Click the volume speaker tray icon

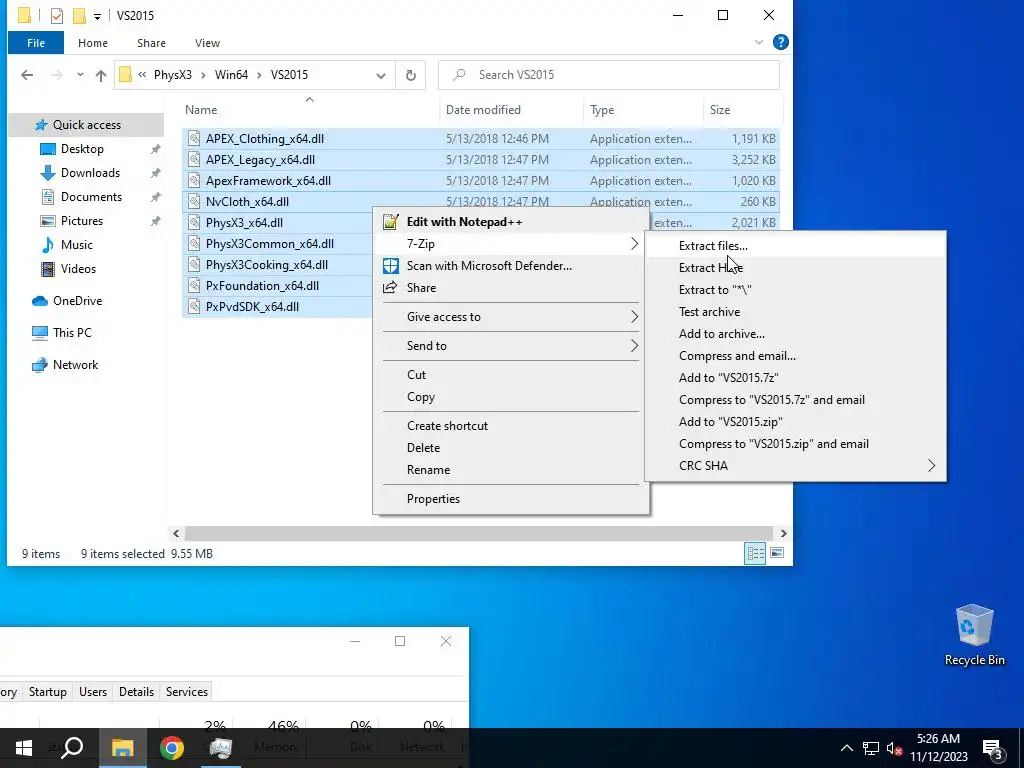click(895, 748)
